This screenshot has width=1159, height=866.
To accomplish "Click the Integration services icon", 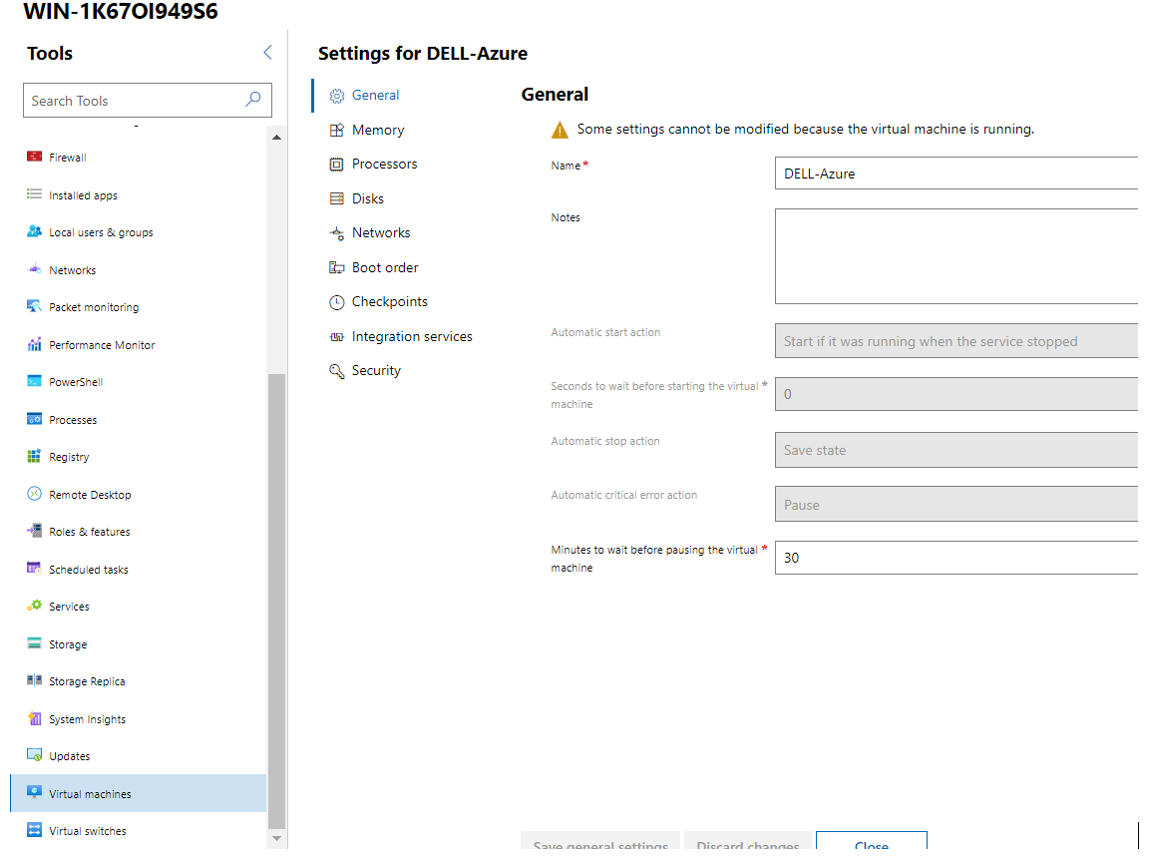I will click(x=336, y=337).
